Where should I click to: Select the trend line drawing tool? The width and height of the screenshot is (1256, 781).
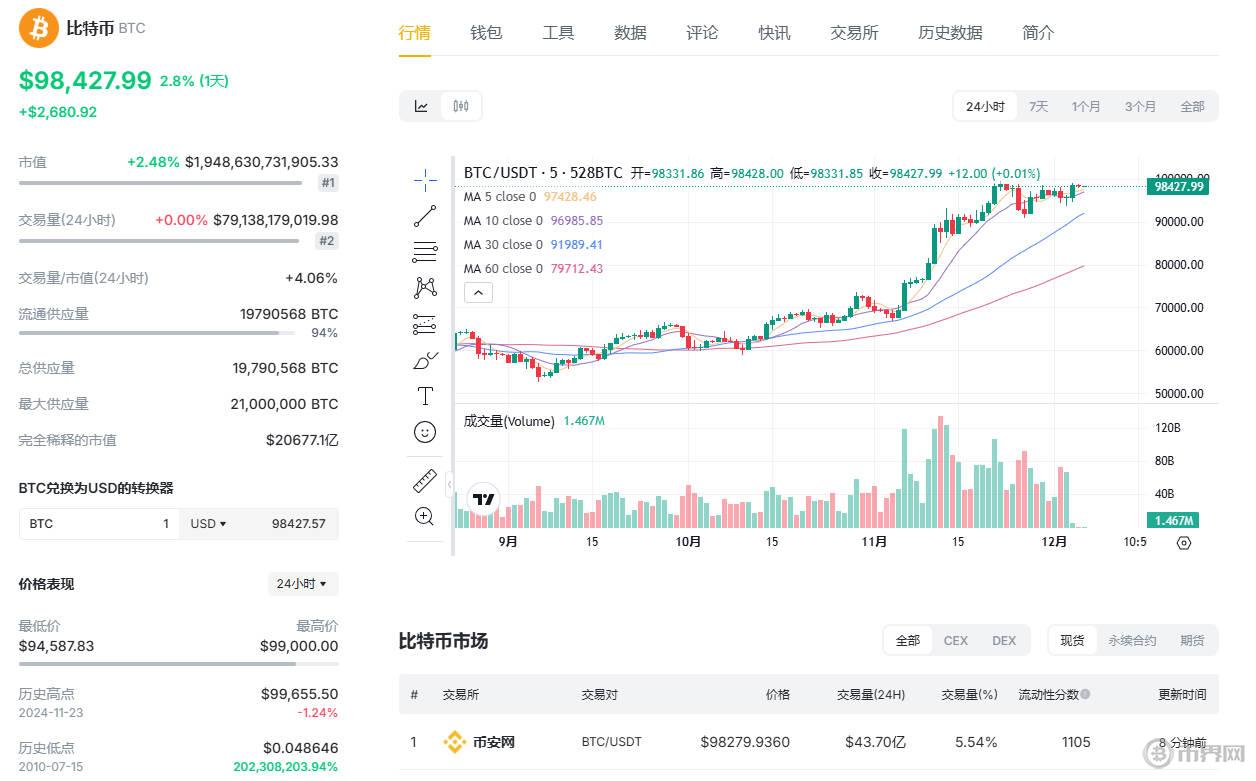[425, 215]
